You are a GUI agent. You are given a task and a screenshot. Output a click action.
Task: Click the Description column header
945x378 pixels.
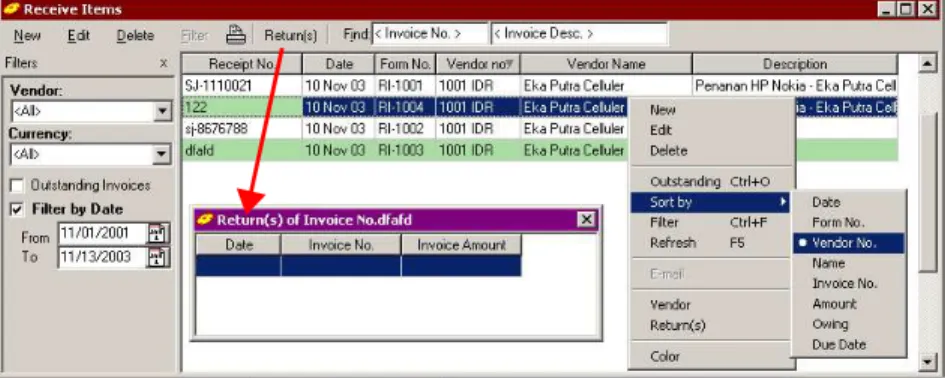point(795,64)
